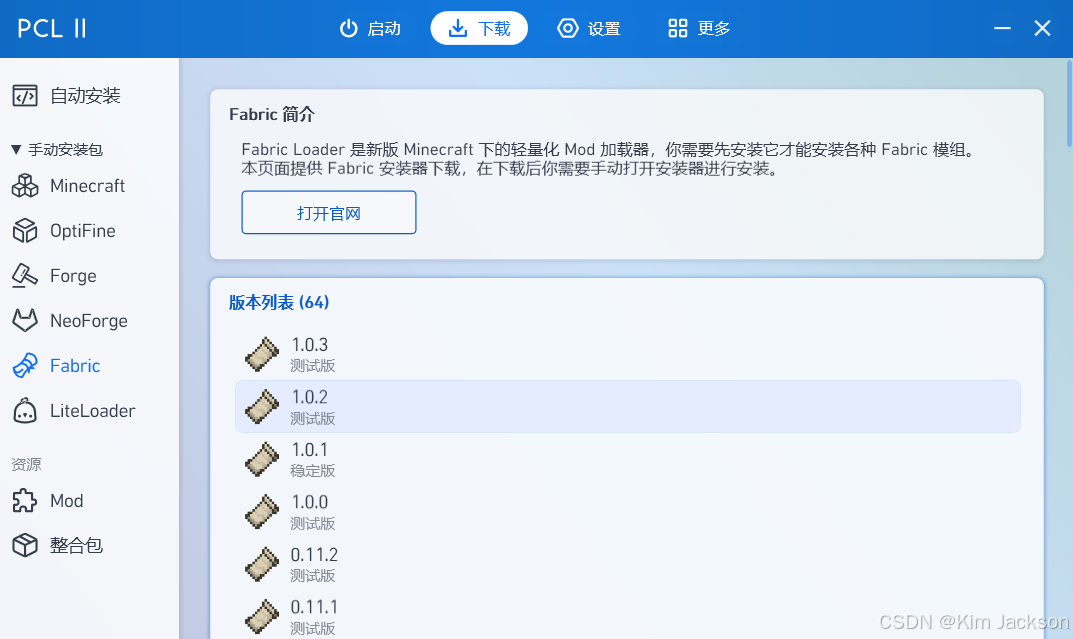Click the fabric icon beside 1.0.0
The width and height of the screenshot is (1073, 639).
tap(263, 512)
